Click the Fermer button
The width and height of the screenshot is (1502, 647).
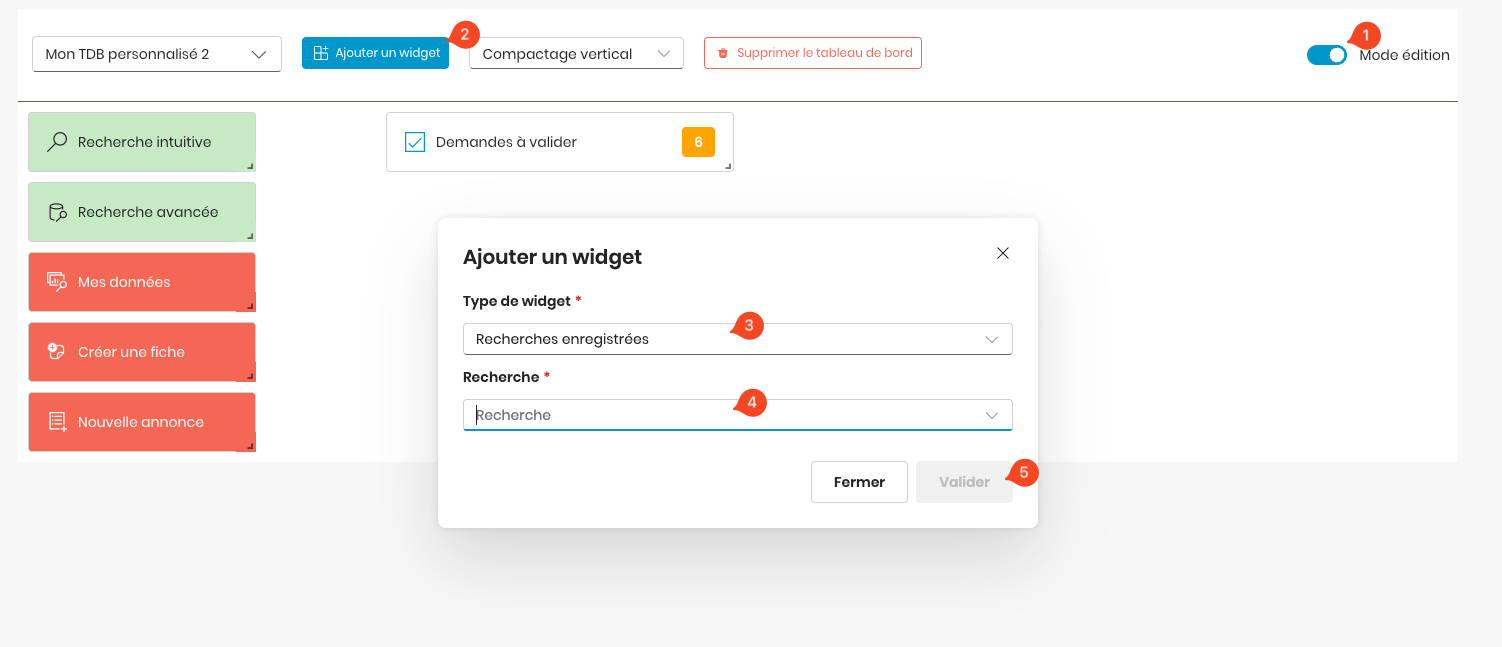click(859, 482)
